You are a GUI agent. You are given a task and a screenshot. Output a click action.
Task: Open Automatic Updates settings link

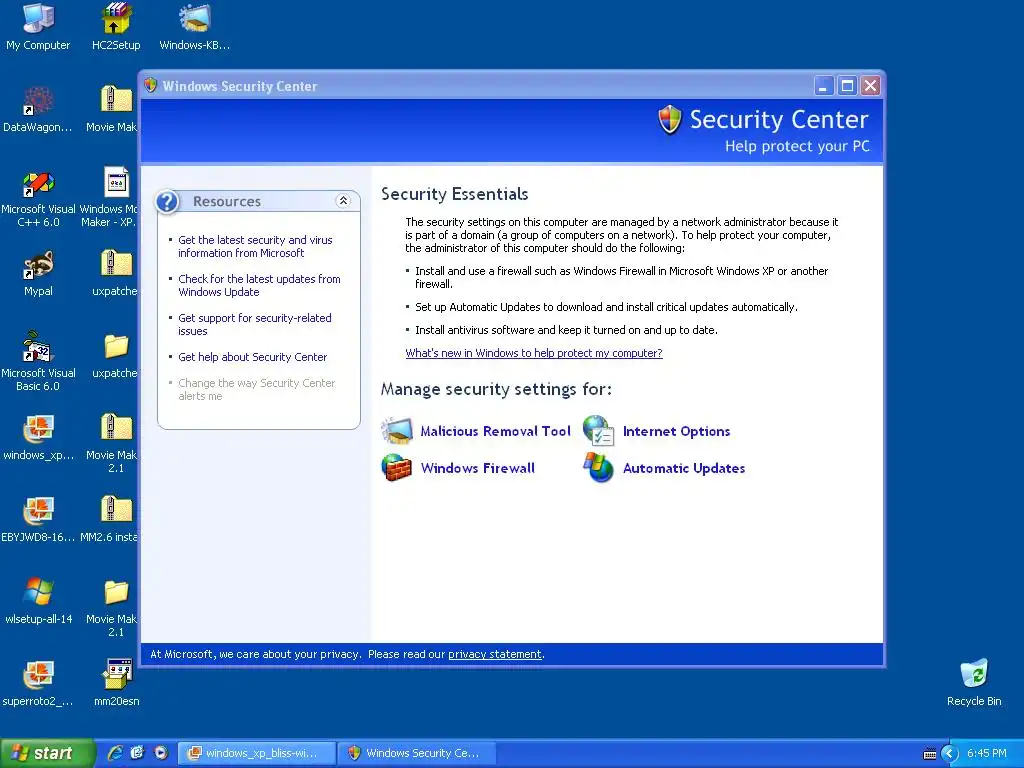tap(684, 468)
